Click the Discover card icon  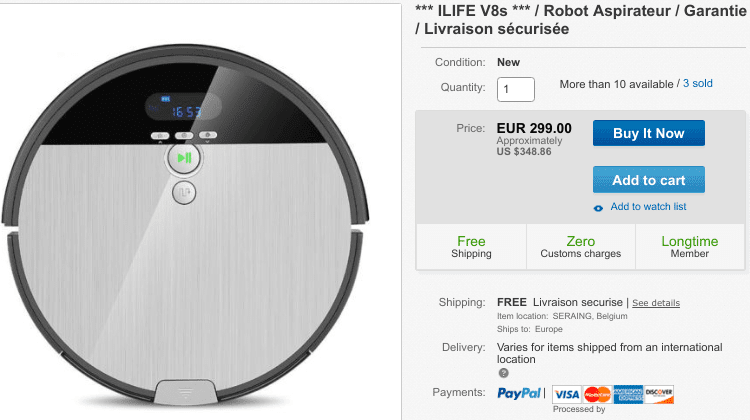[x=659, y=394]
